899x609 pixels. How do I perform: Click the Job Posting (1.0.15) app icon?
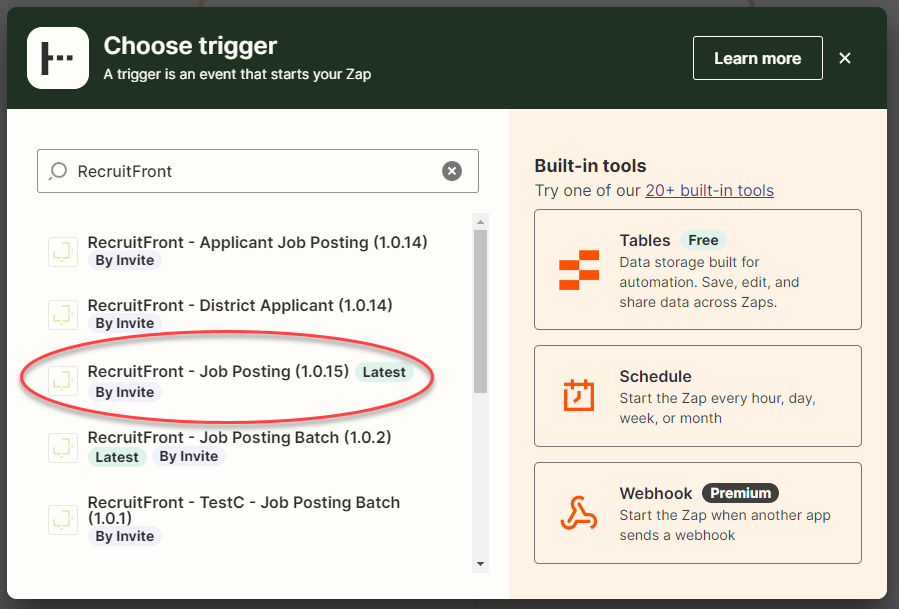[x=62, y=381]
